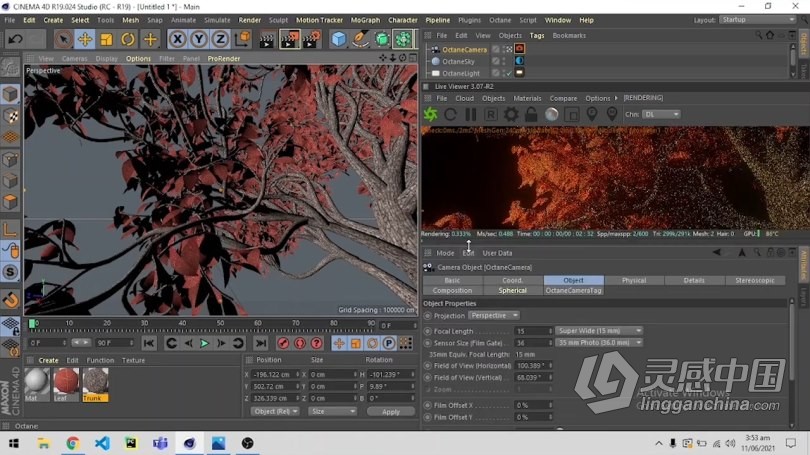Open the MoGraph menu
This screenshot has width=810, height=455.
tap(365, 20)
